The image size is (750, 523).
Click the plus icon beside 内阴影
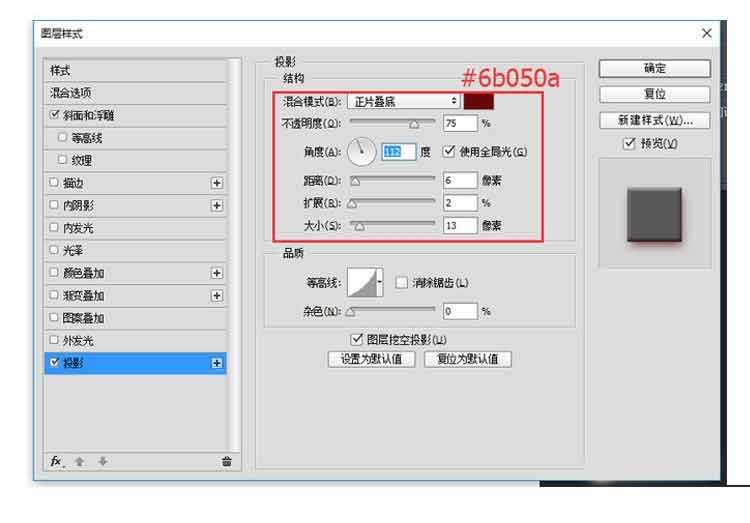pyautogui.click(x=216, y=205)
